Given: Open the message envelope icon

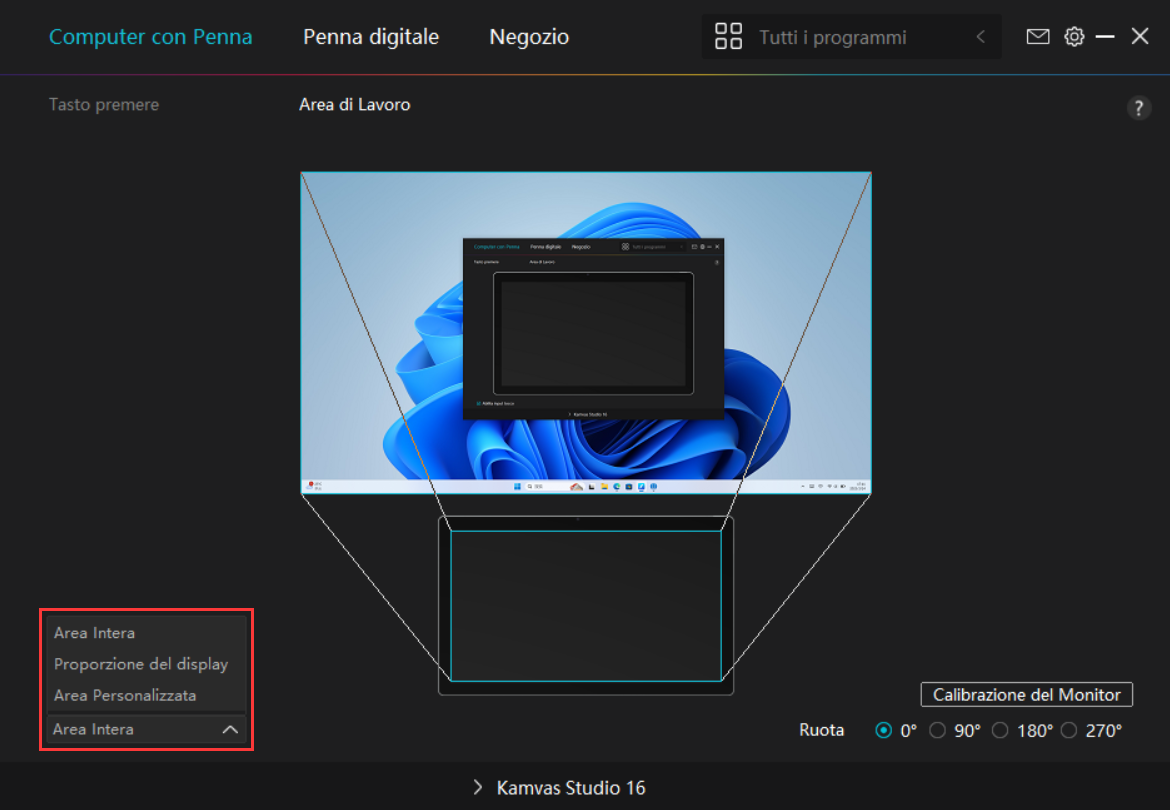Looking at the screenshot, I should (1037, 36).
